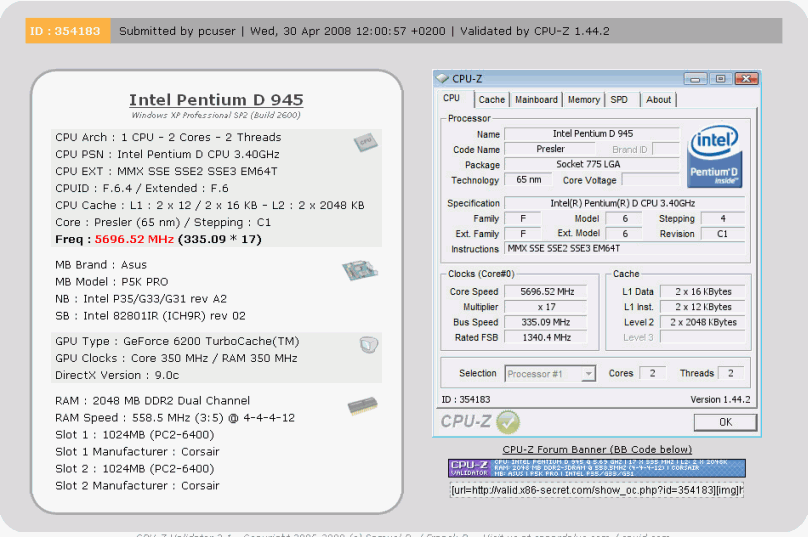Click the Threads count field

tap(730, 373)
